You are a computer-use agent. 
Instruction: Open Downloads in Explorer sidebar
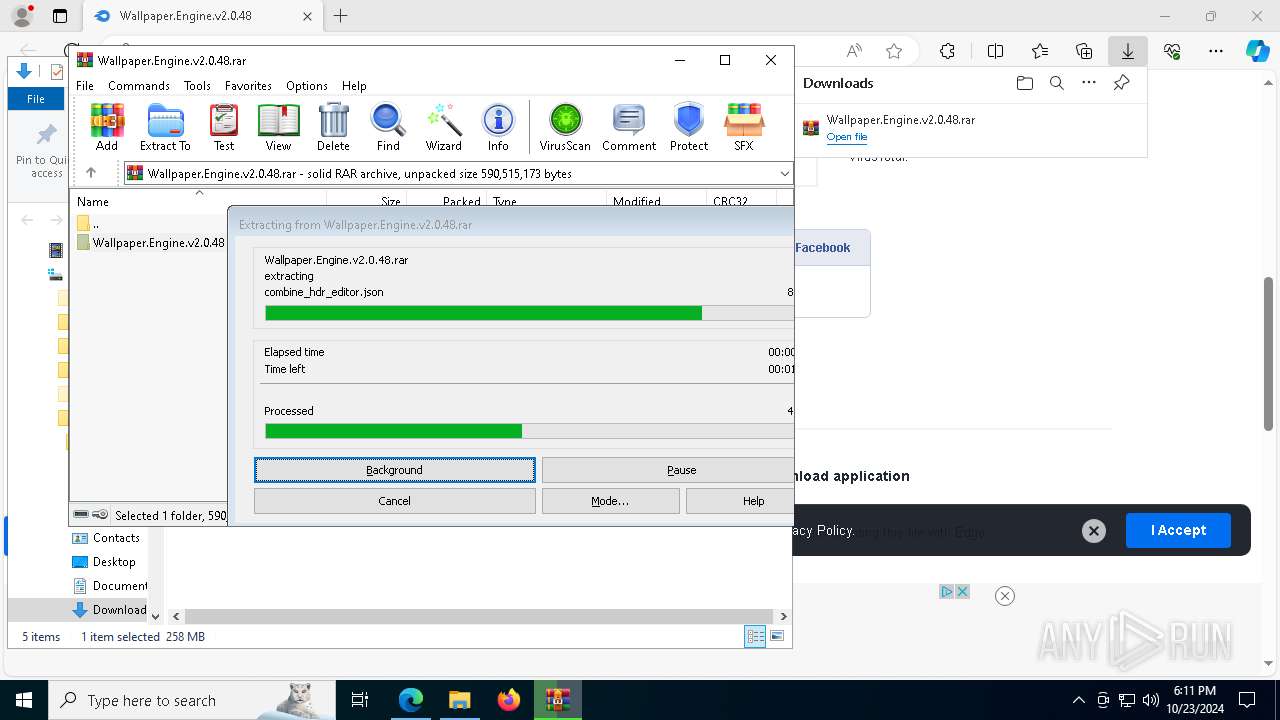[110, 610]
